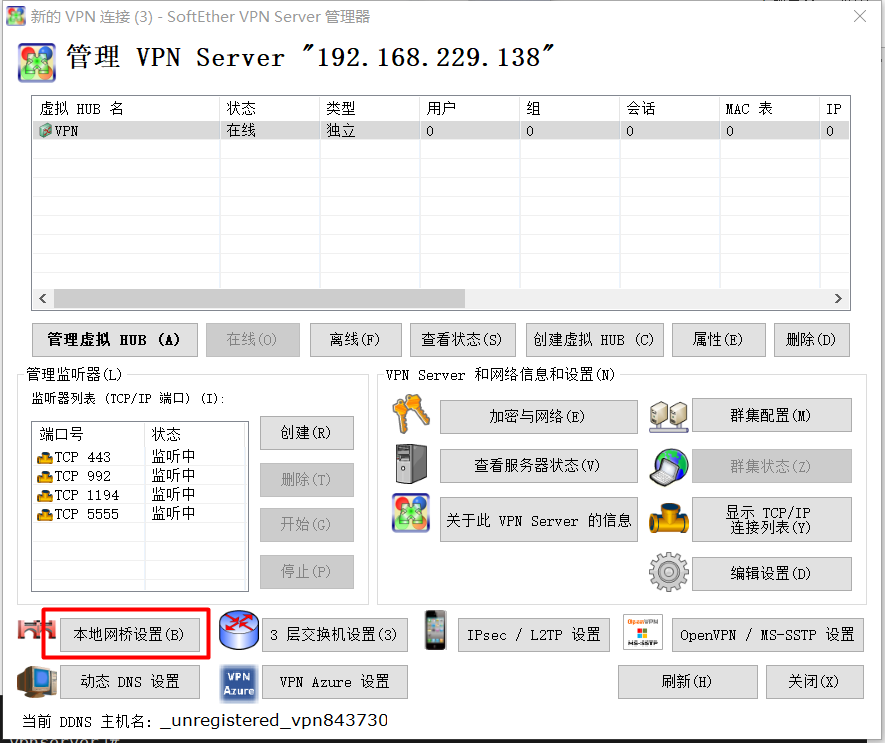885x743 pixels.
Task: Open 查看状态(S) for the hub
Action: [x=463, y=340]
